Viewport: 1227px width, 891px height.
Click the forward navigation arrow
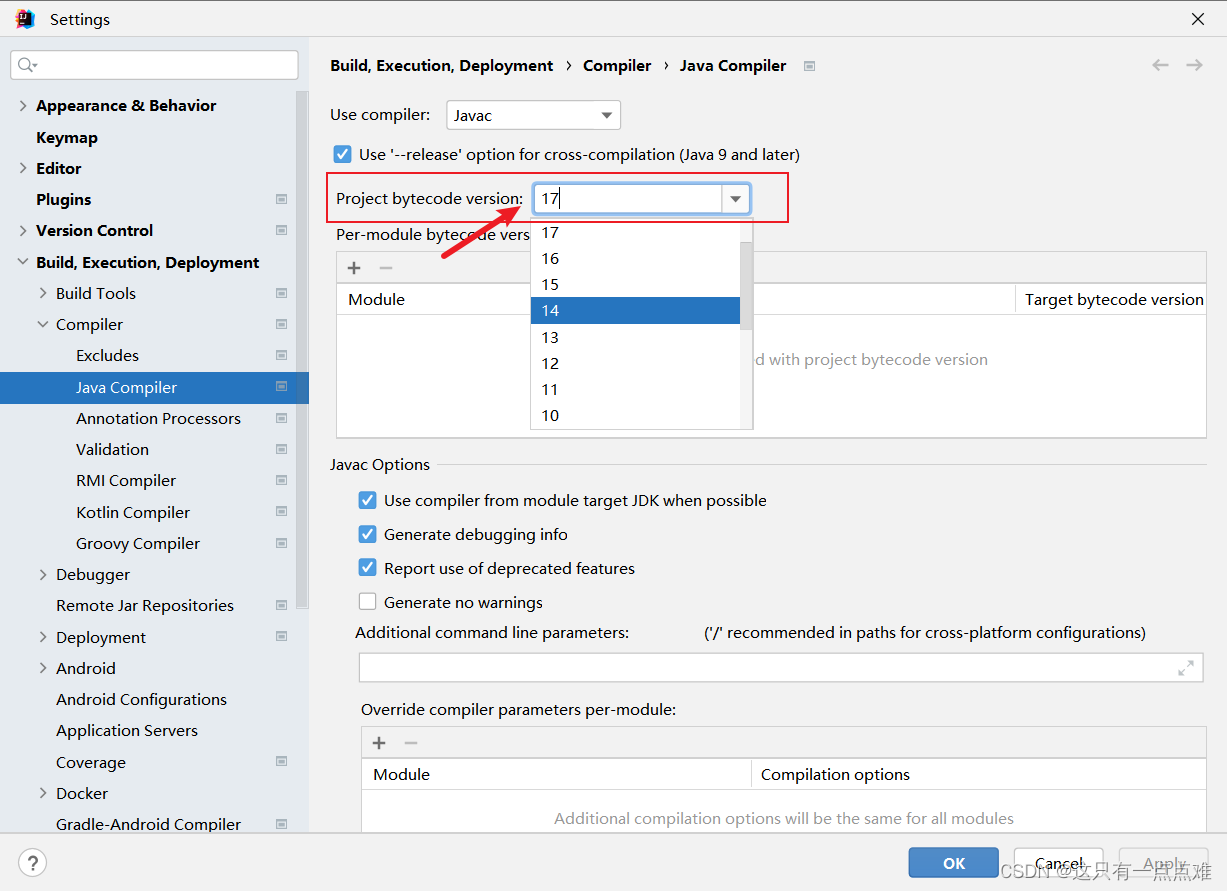[1194, 65]
